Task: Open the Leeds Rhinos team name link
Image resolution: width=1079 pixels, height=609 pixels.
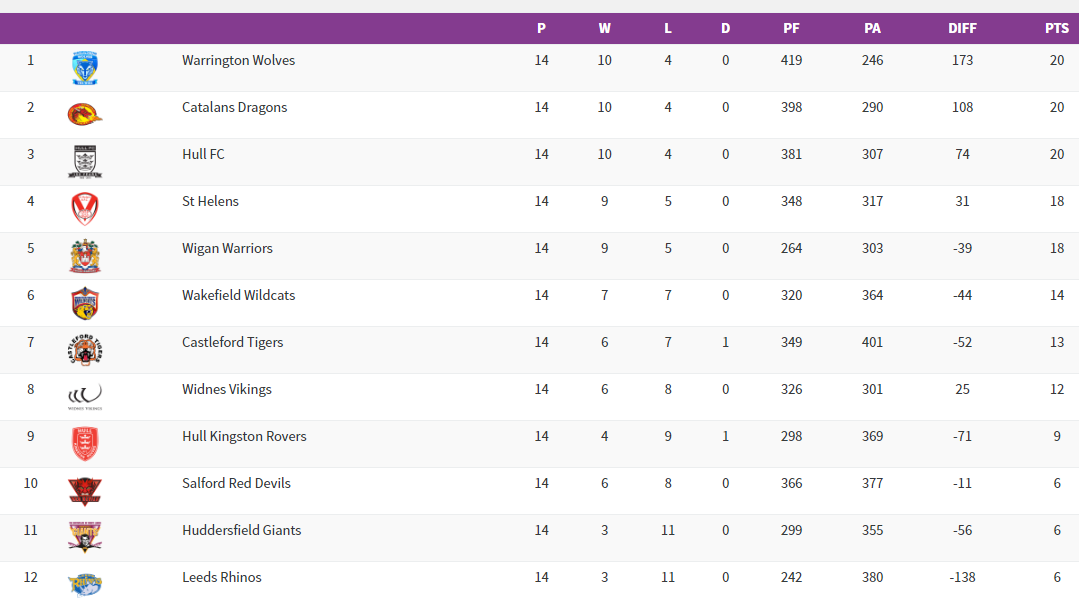Action: 222,577
